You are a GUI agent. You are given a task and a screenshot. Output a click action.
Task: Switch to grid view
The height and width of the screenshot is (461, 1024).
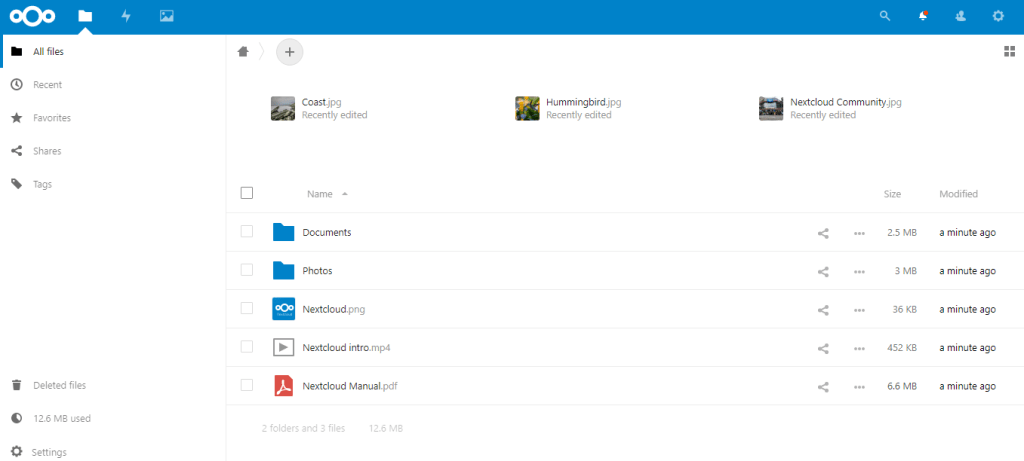pyautogui.click(x=1008, y=51)
